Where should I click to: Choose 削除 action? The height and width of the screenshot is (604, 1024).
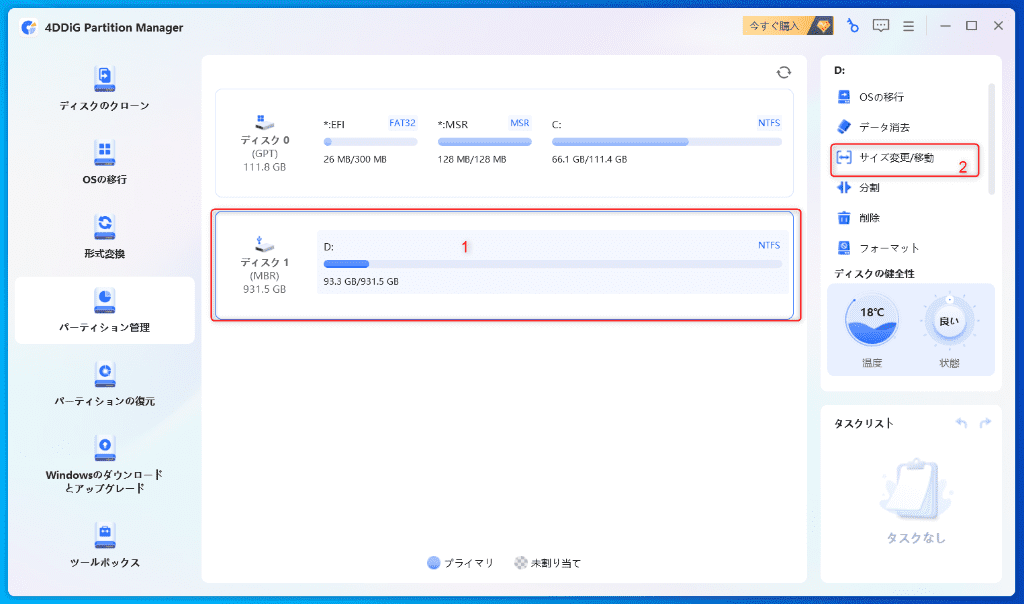[x=859, y=218]
